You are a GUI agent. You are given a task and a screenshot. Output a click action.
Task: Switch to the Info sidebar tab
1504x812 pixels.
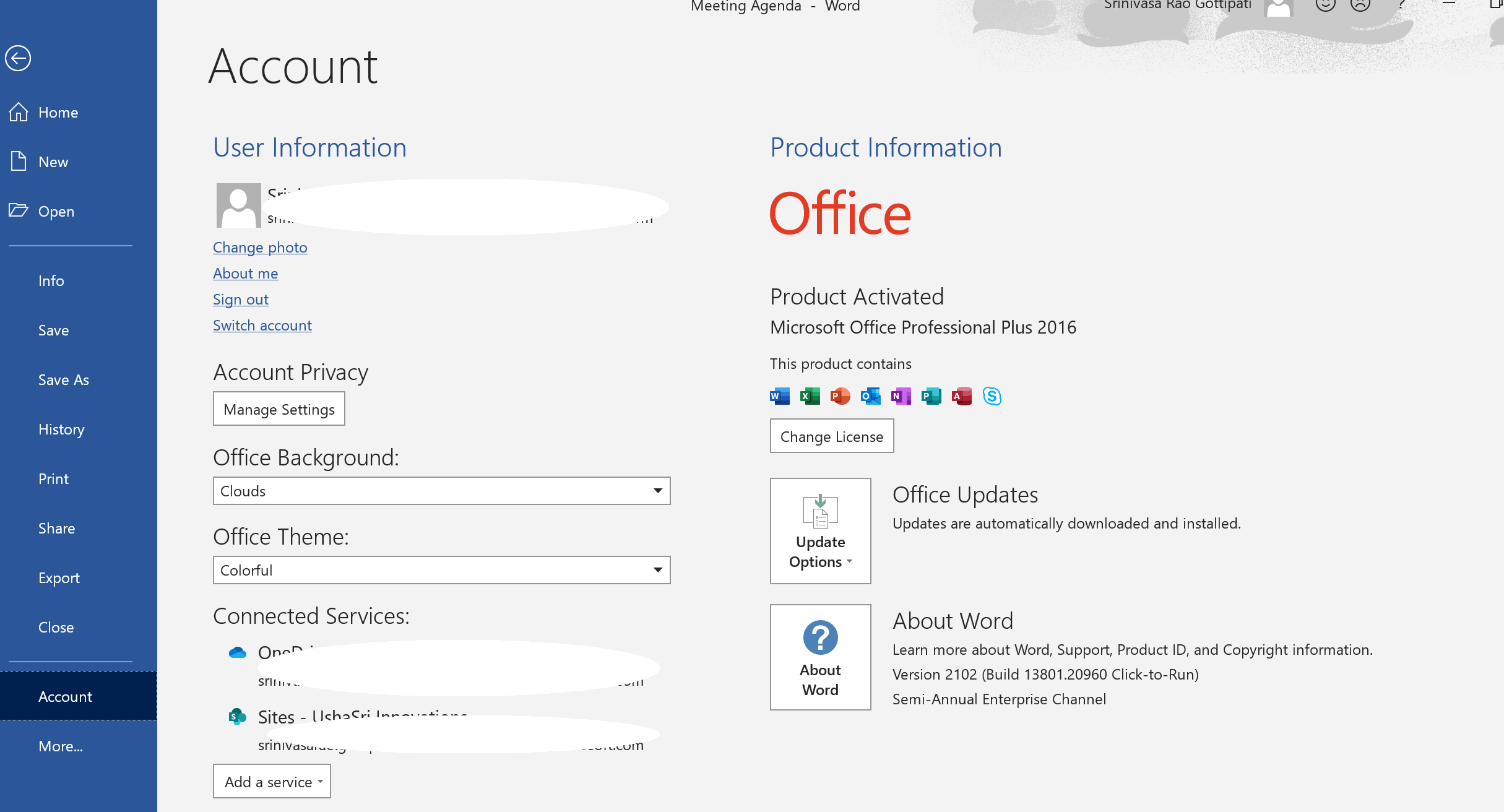point(51,280)
